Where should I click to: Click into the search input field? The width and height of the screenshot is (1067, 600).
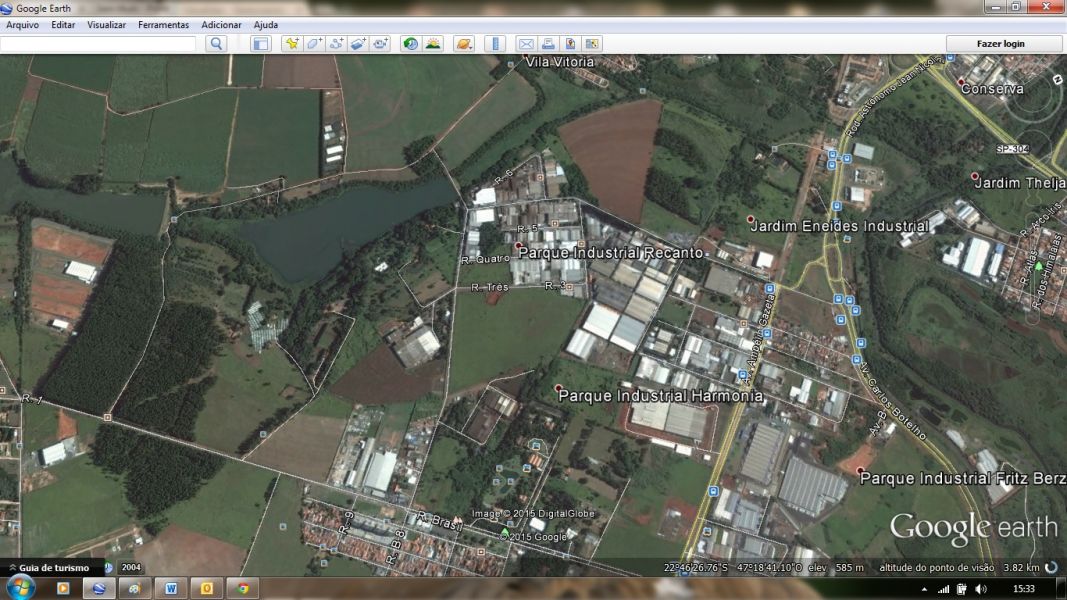pyautogui.click(x=98, y=44)
